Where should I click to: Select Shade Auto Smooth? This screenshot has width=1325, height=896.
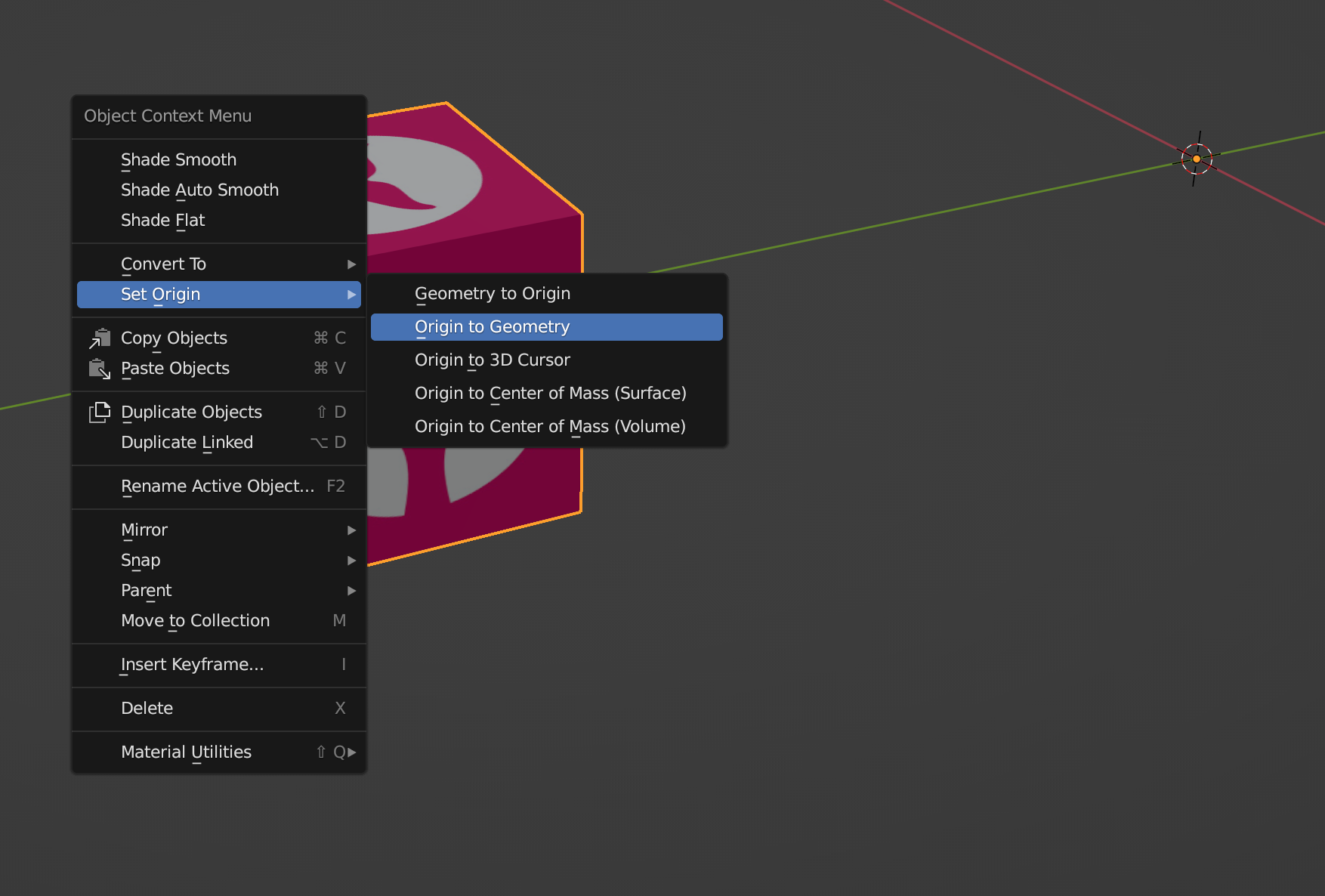click(199, 190)
